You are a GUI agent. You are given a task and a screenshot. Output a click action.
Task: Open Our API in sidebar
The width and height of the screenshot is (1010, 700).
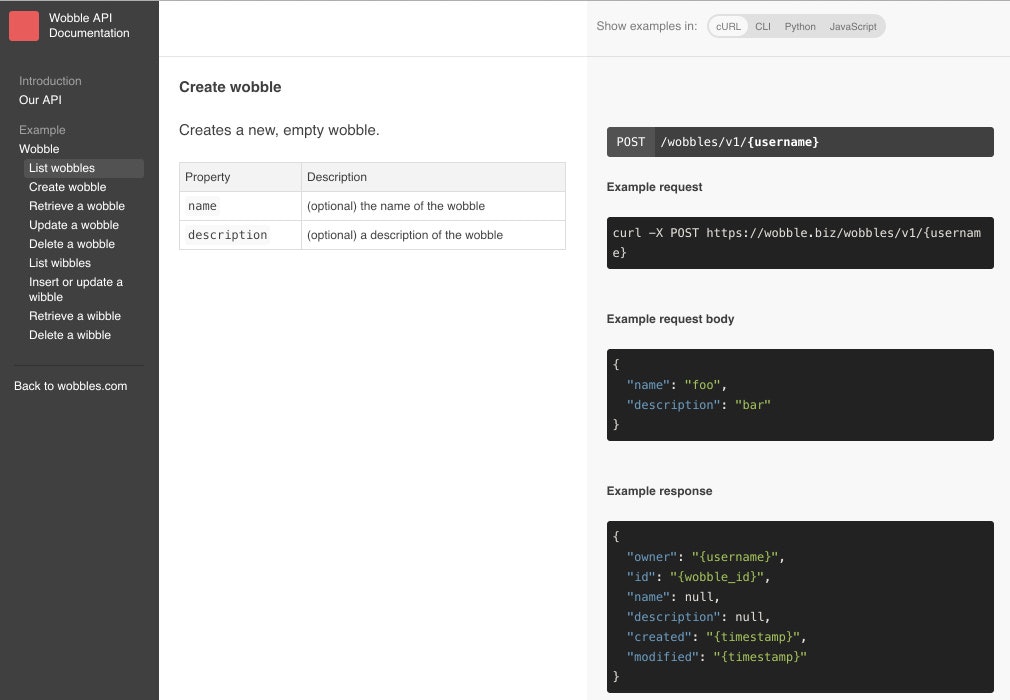coord(41,100)
